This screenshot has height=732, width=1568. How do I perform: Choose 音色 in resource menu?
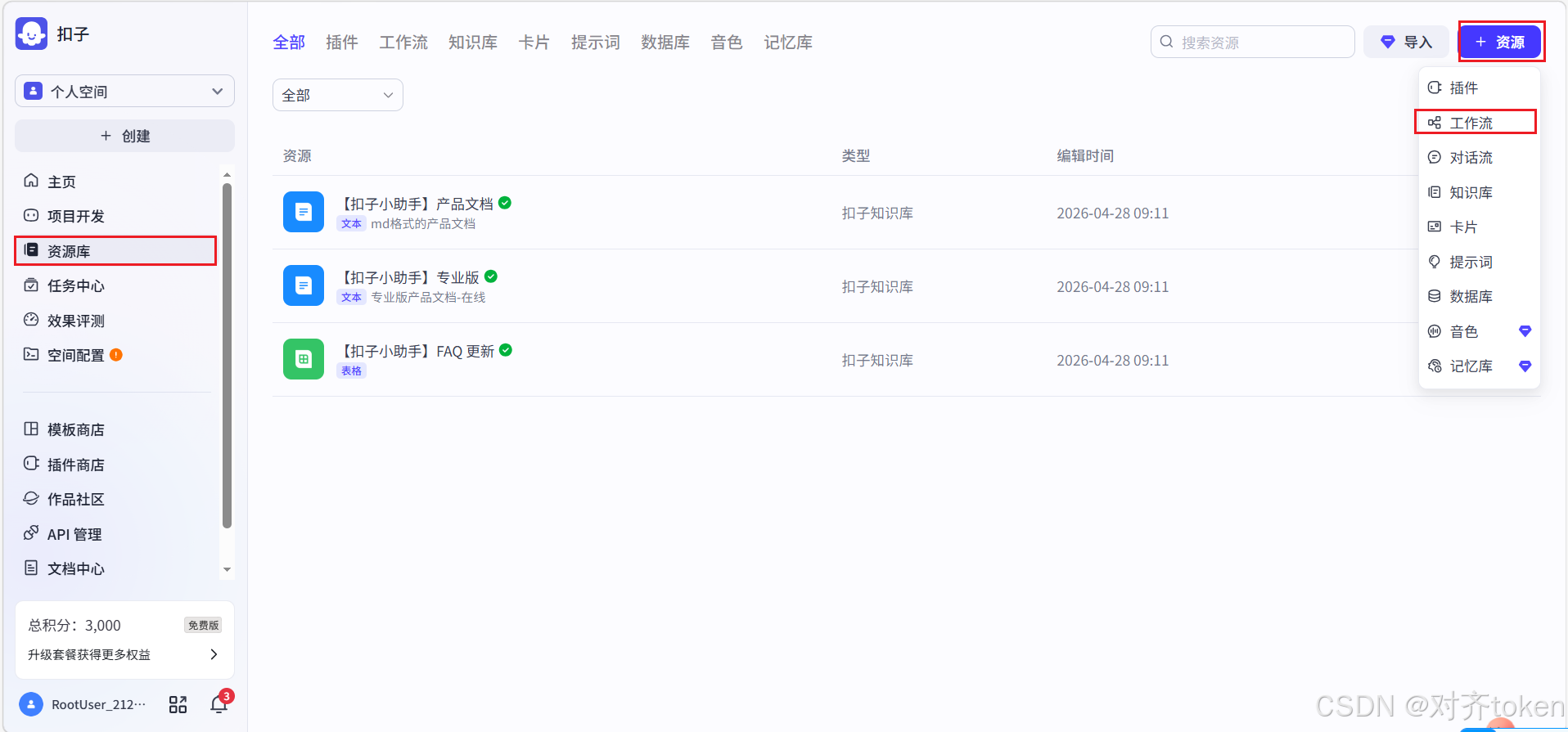[1479, 331]
